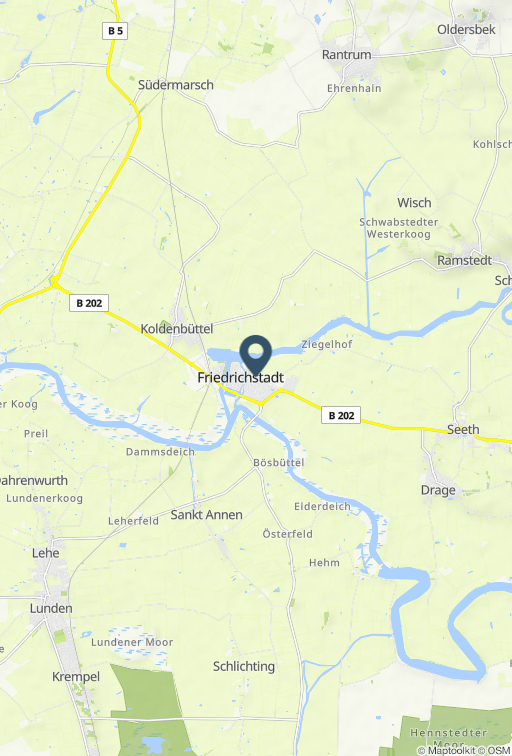Select the Wisch place label
Image resolution: width=512 pixels, height=756 pixels.
tap(414, 202)
